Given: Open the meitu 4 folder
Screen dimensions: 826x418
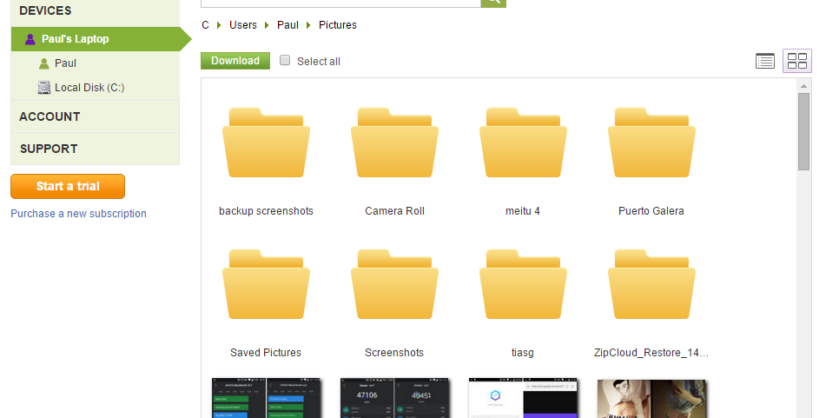Looking at the screenshot, I should (x=523, y=143).
